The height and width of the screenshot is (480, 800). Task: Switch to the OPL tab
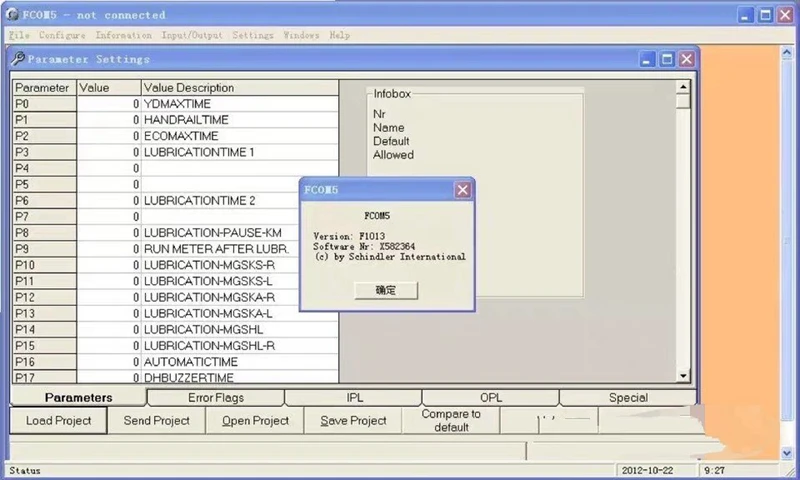(491, 397)
